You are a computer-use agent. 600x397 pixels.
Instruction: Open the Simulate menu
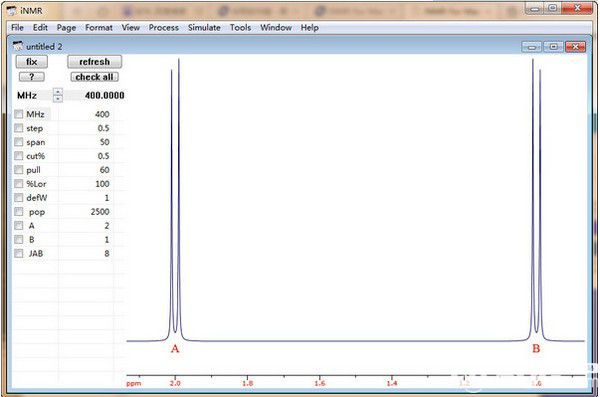pyautogui.click(x=204, y=28)
